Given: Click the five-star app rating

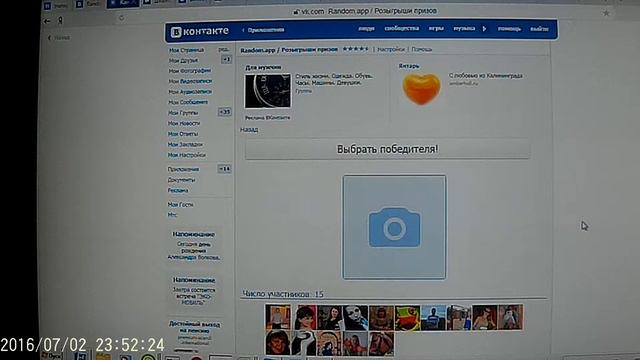Looking at the screenshot, I should [x=355, y=49].
